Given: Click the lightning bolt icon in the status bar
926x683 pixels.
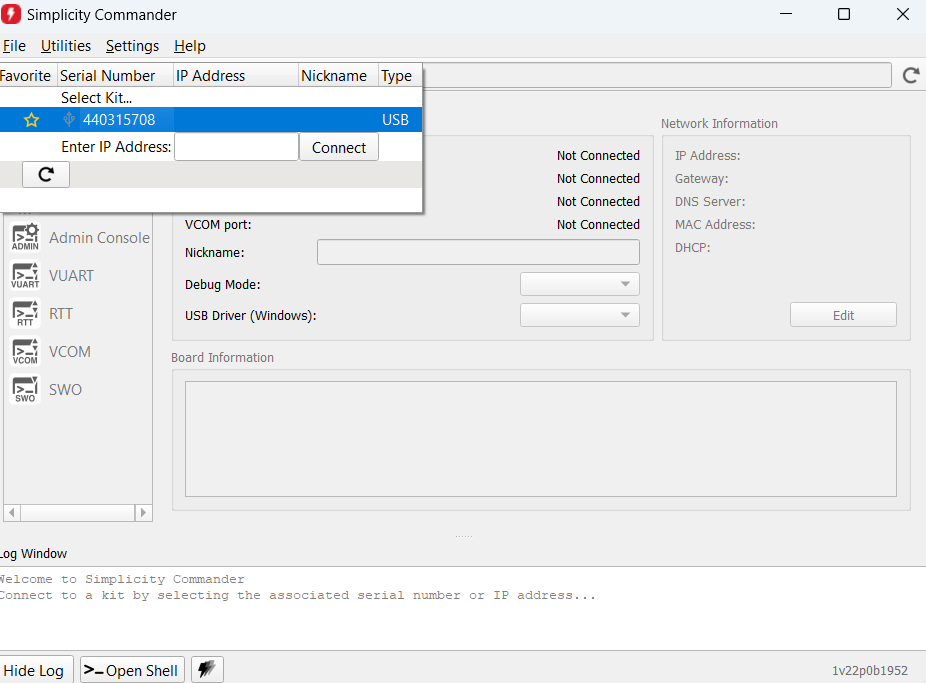Looking at the screenshot, I should click(x=207, y=670).
